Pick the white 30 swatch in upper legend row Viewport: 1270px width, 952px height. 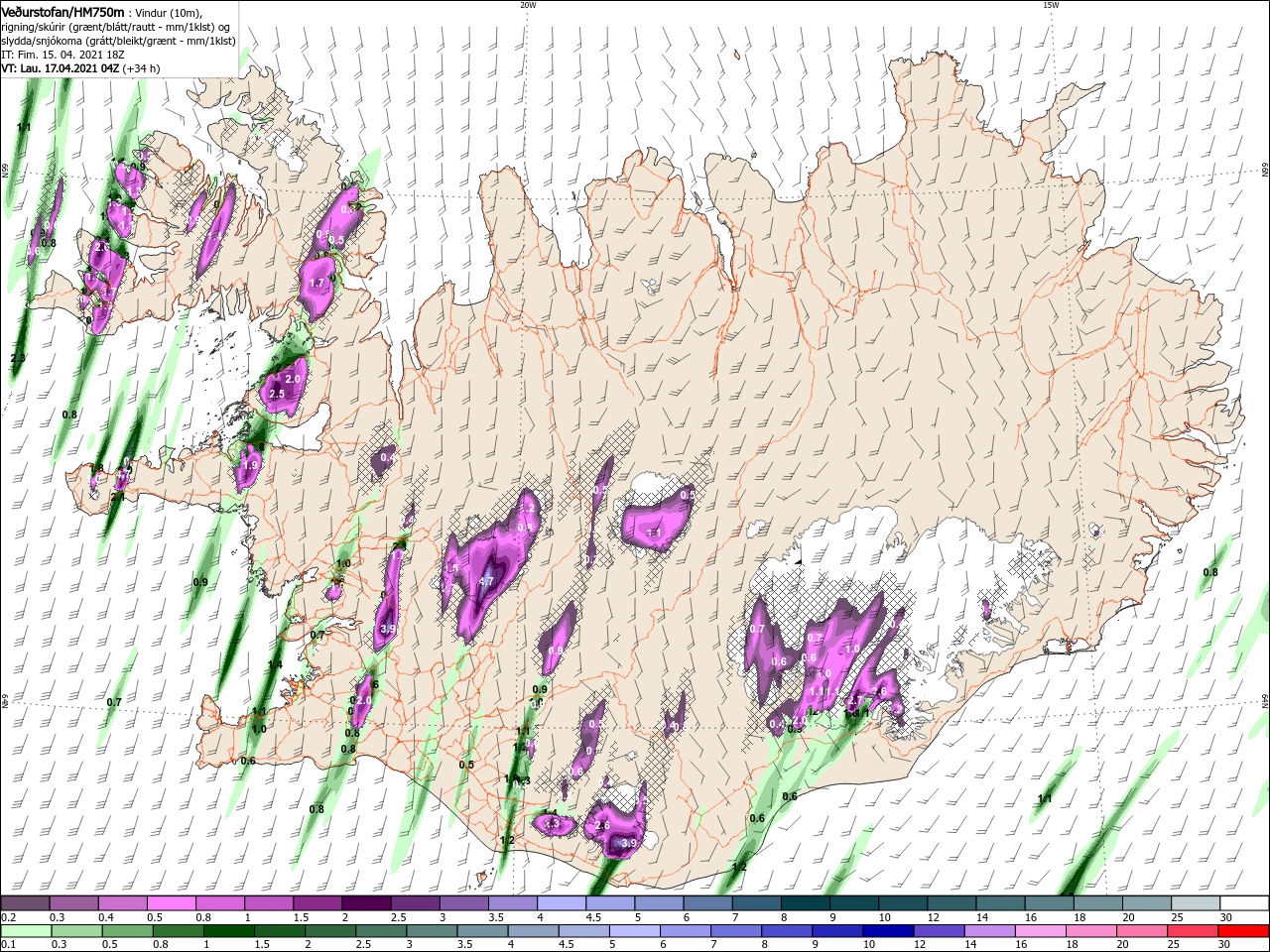pyautogui.click(x=1243, y=903)
